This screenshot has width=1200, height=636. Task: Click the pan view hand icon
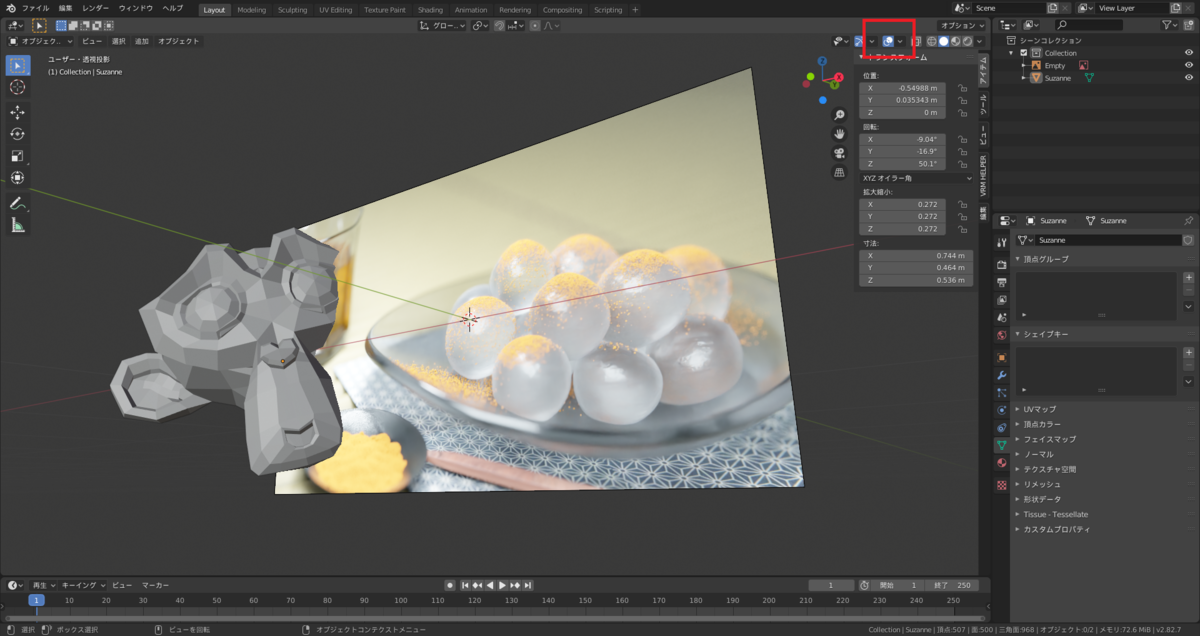(x=840, y=134)
